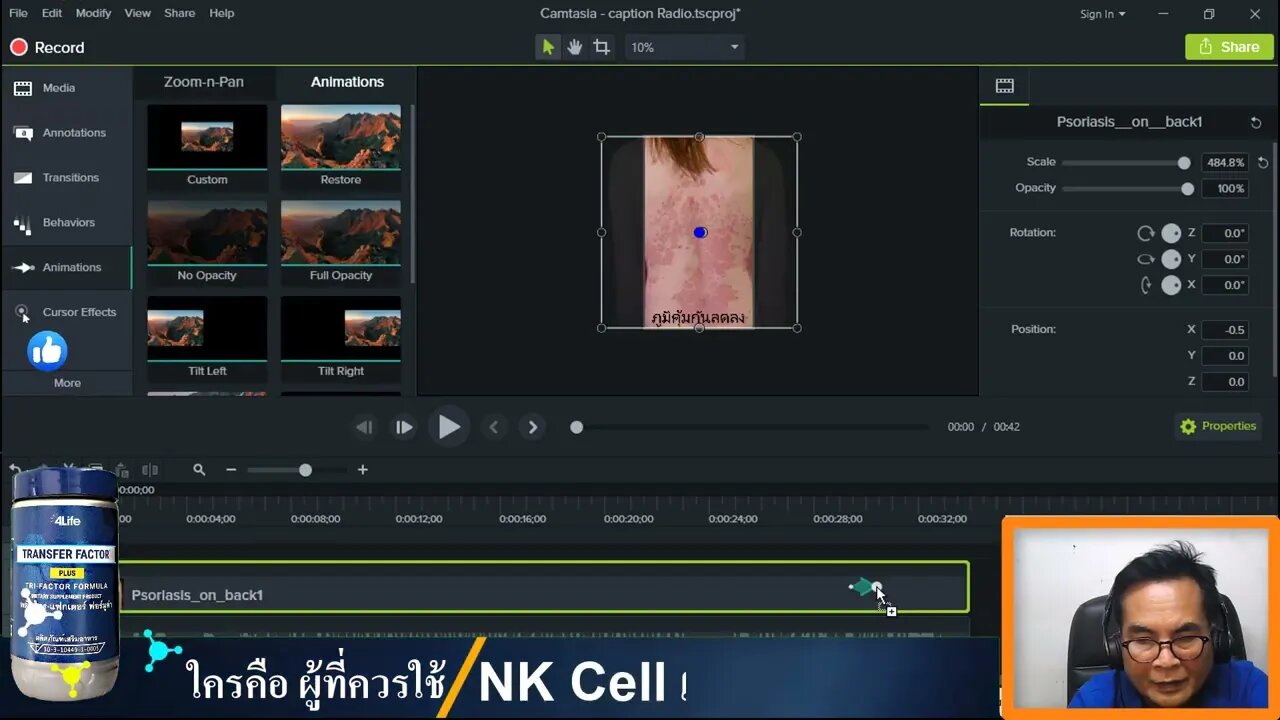
Task: Click the Properties panel scrollbar
Action: [x=1274, y=260]
